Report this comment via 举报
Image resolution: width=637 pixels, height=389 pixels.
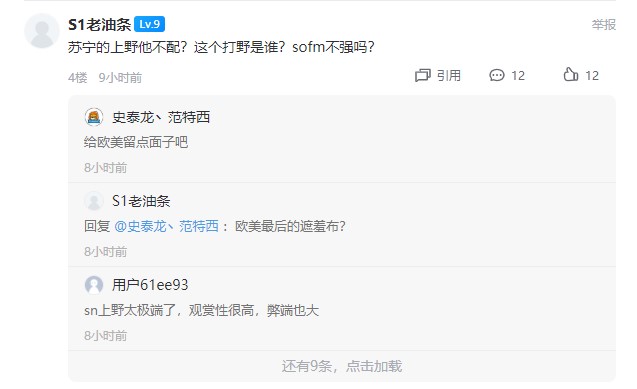pyautogui.click(x=604, y=25)
